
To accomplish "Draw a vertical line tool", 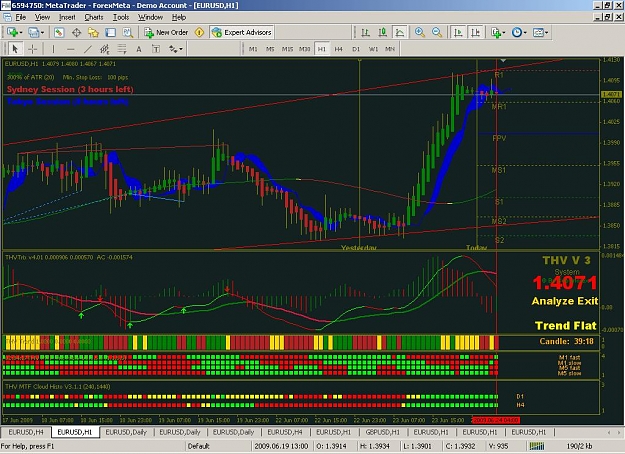I will pos(53,49).
